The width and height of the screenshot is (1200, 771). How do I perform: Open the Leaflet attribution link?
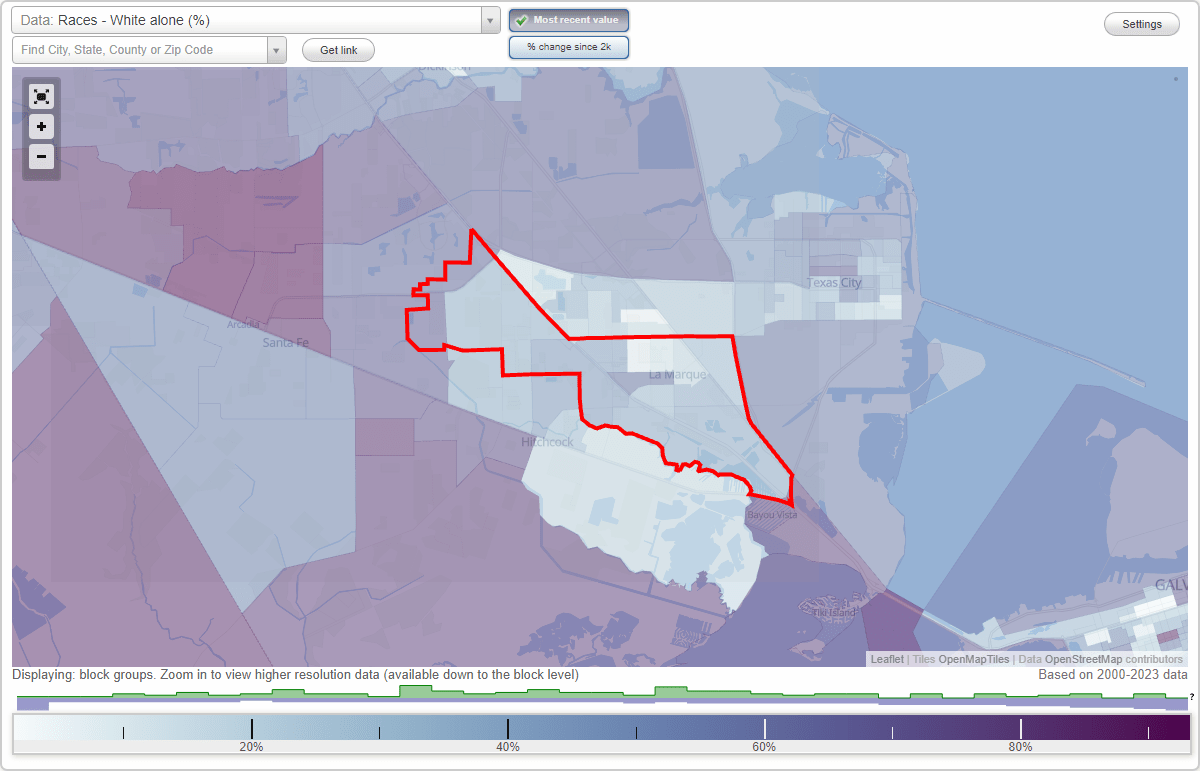(x=886, y=659)
